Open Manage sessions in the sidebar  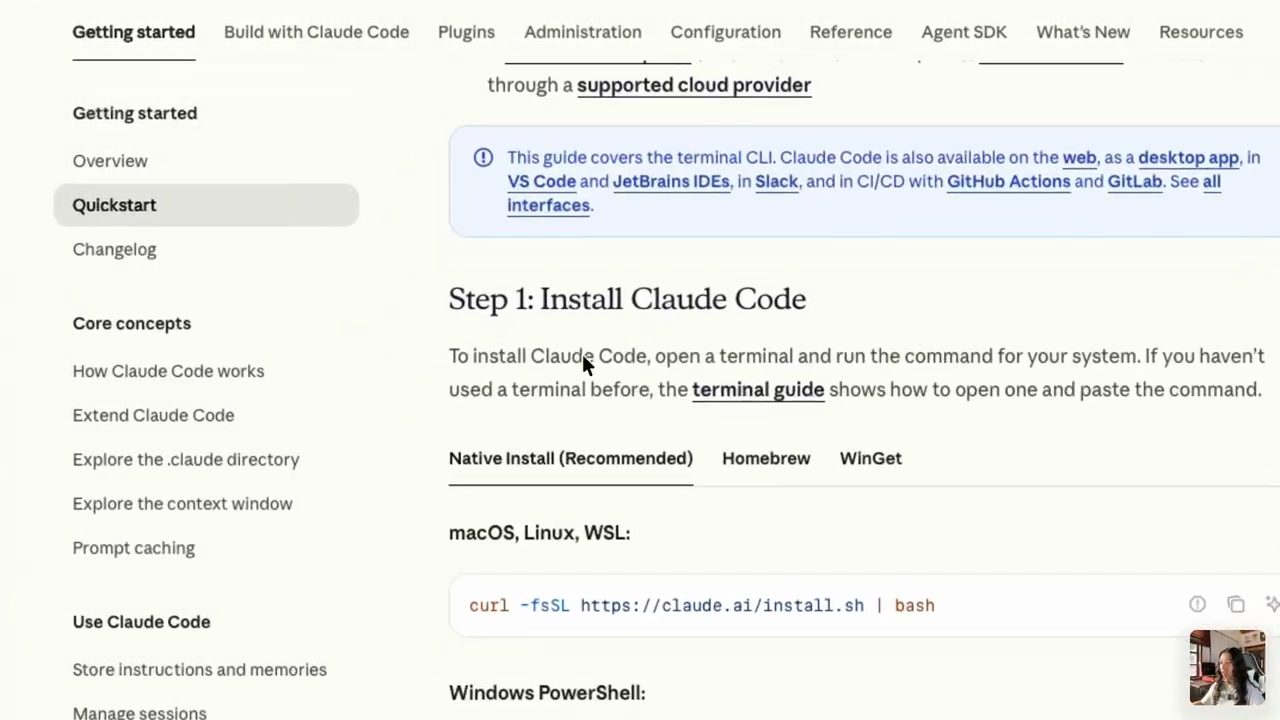tap(140, 713)
